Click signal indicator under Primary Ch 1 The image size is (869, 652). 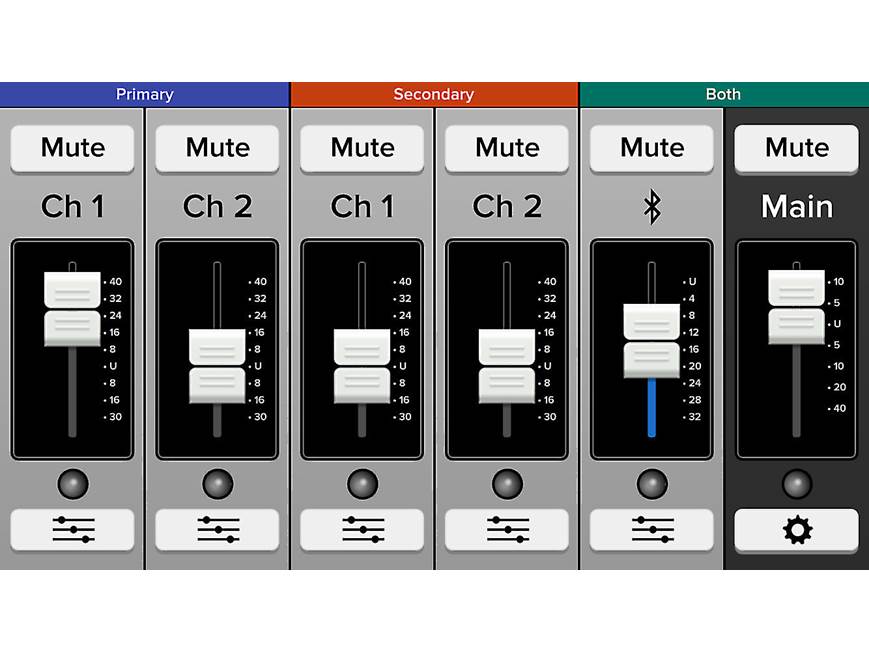click(x=73, y=484)
